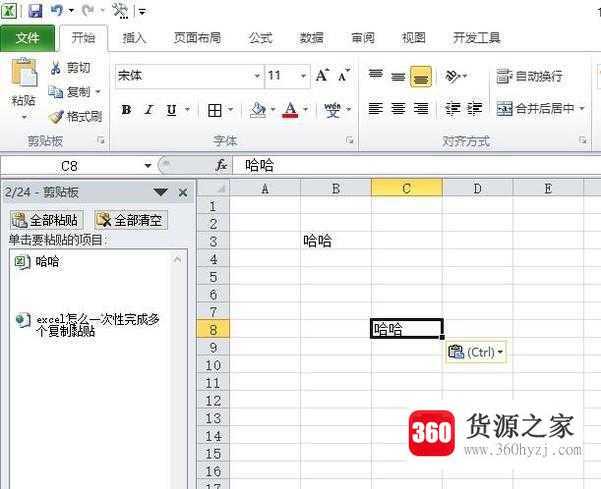The height and width of the screenshot is (489, 601).
Task: Toggle Italic formatting
Action: [x=149, y=110]
